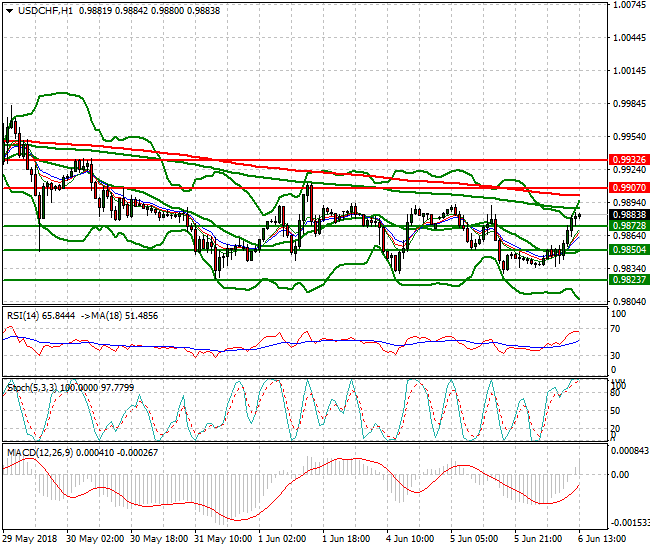Click the MACD scale value 0.000843
The width and height of the screenshot is (650, 550).
coord(630,451)
